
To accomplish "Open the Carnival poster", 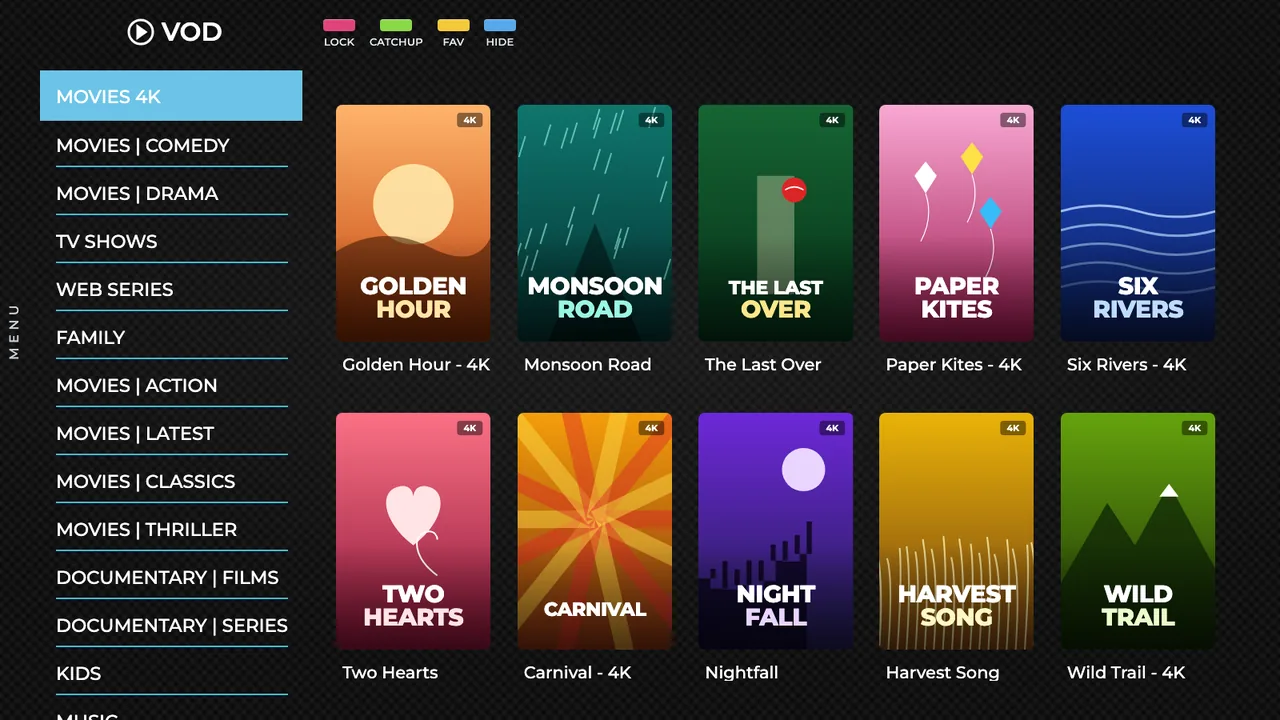I will [x=595, y=531].
